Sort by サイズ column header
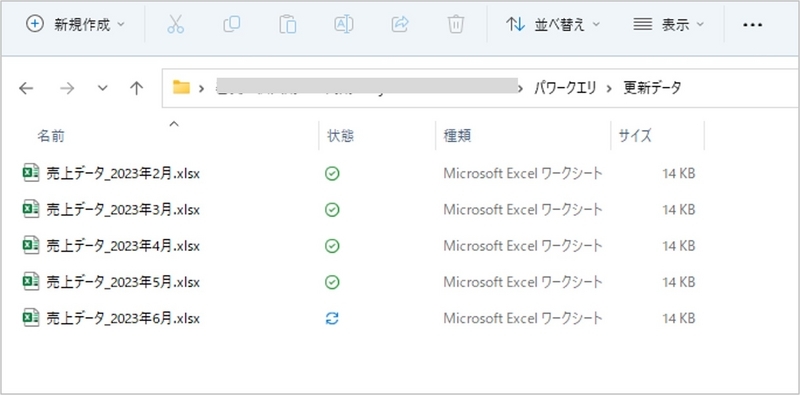 pyautogui.click(x=635, y=136)
